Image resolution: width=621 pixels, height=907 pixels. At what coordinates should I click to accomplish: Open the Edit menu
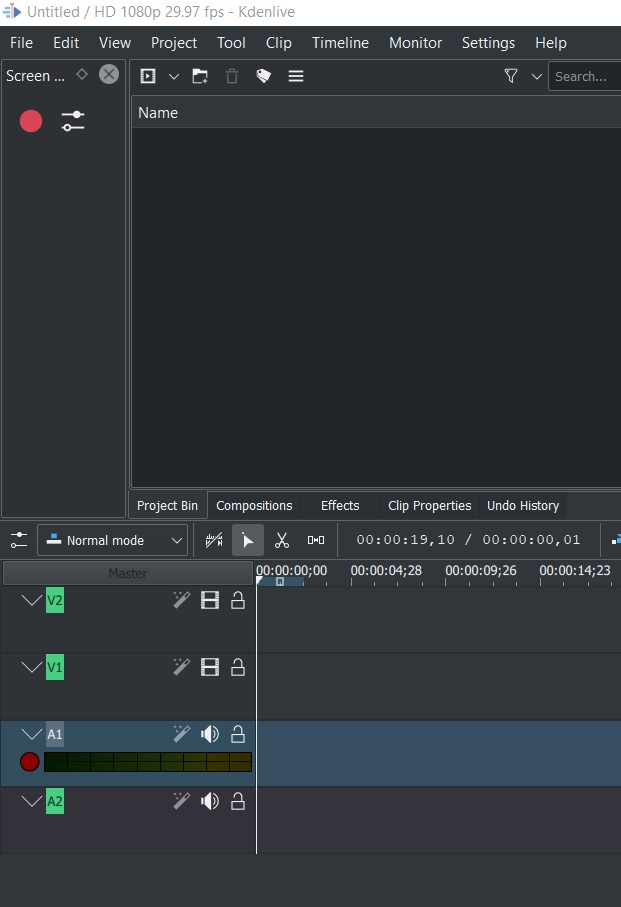click(x=66, y=43)
